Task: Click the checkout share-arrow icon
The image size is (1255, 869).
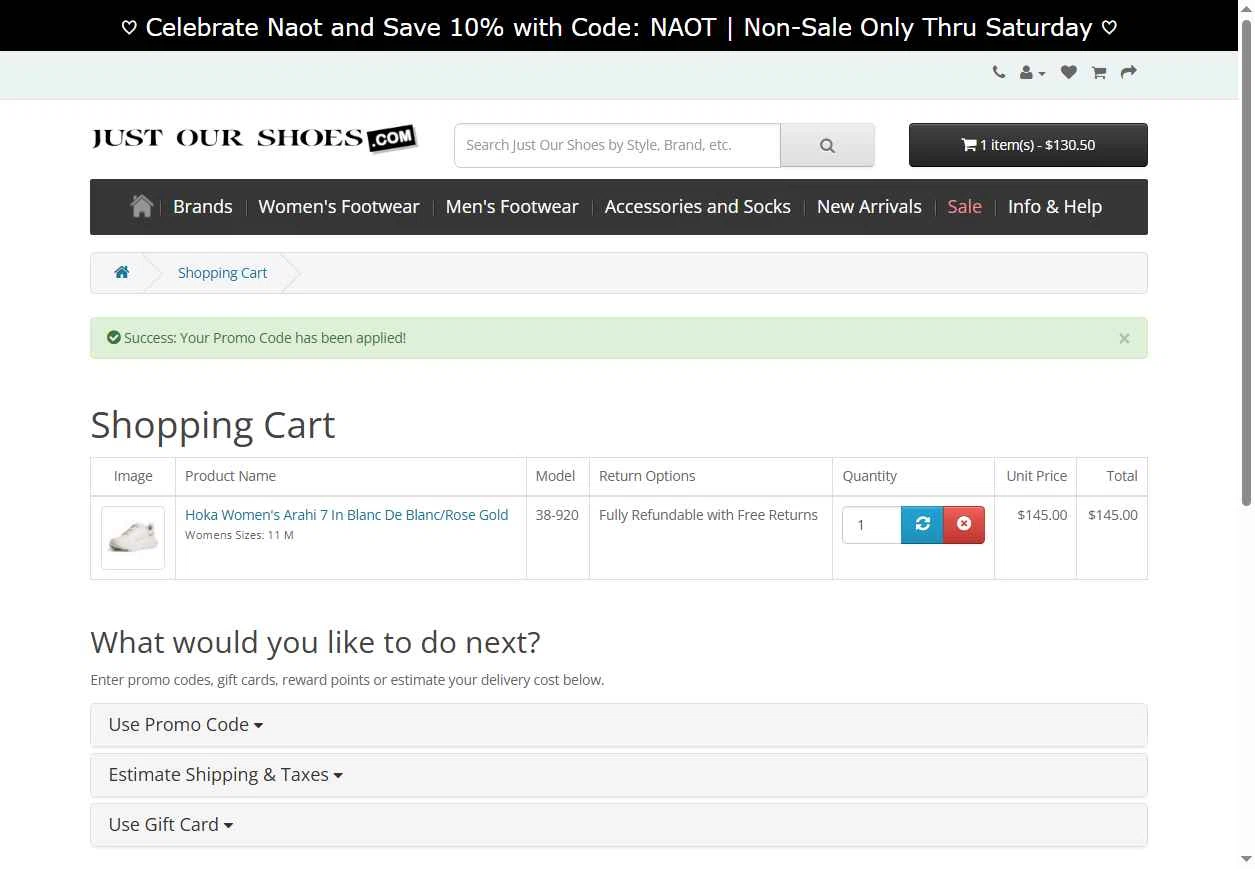Action: [x=1129, y=72]
